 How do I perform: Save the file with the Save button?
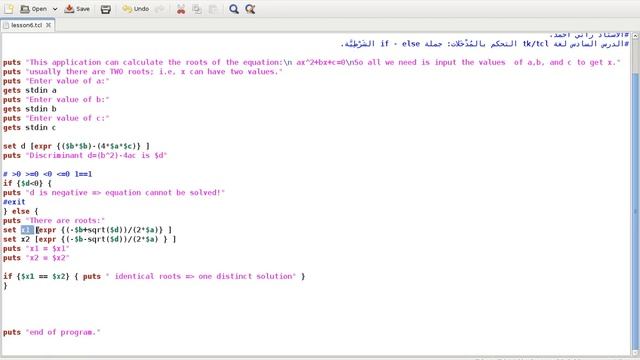tap(77, 9)
